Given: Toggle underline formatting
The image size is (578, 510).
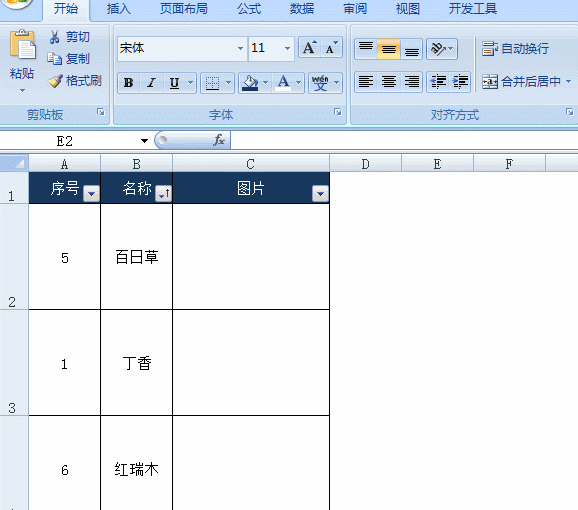Looking at the screenshot, I should coord(174,83).
